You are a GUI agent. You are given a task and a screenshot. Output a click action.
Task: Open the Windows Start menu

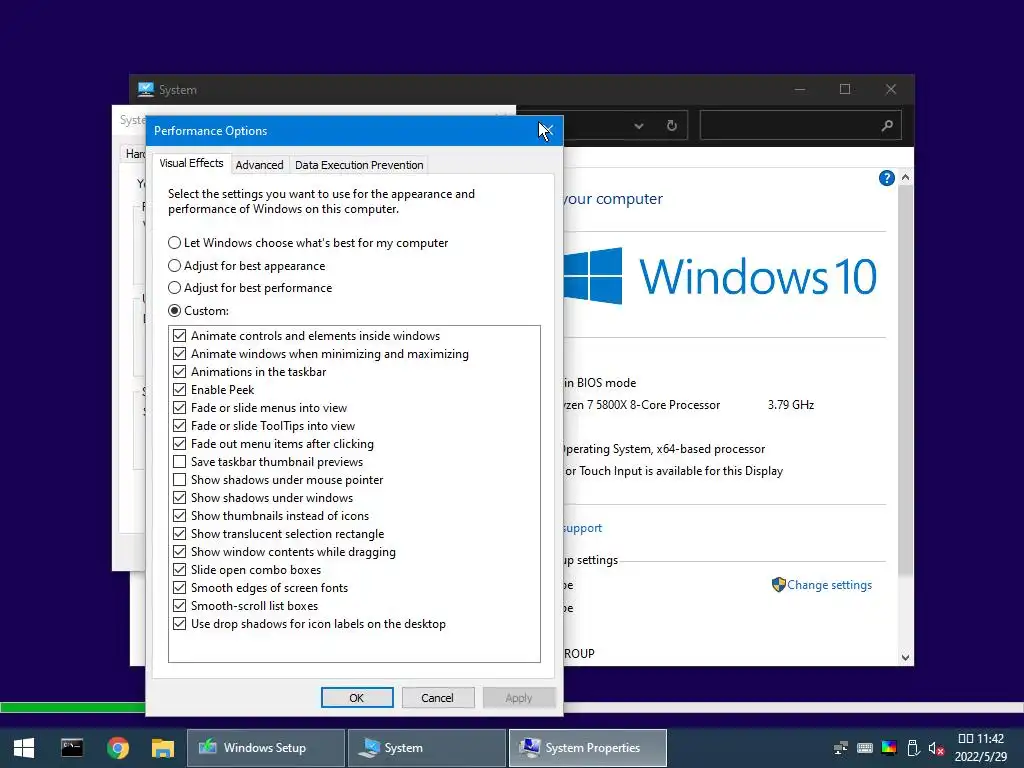point(24,748)
